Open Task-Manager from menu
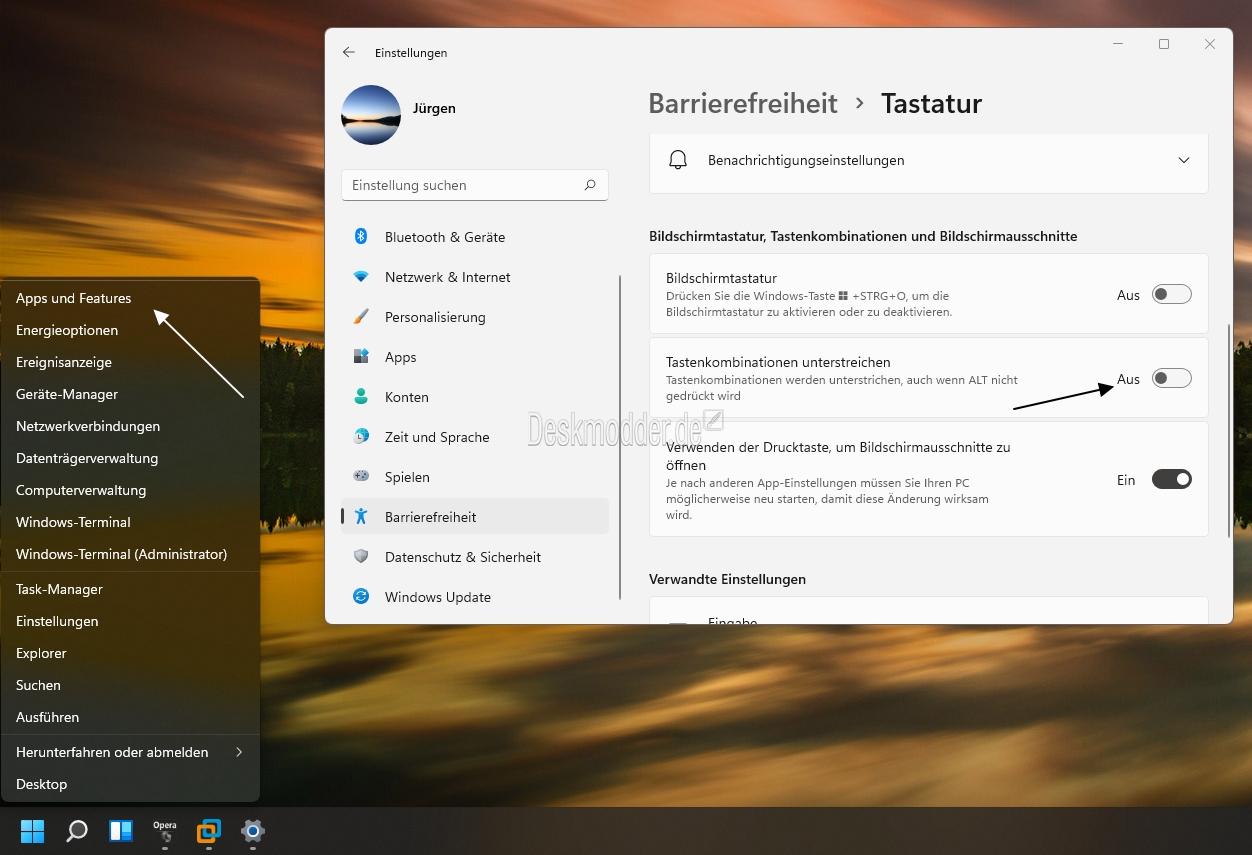1252x855 pixels. tap(131, 589)
